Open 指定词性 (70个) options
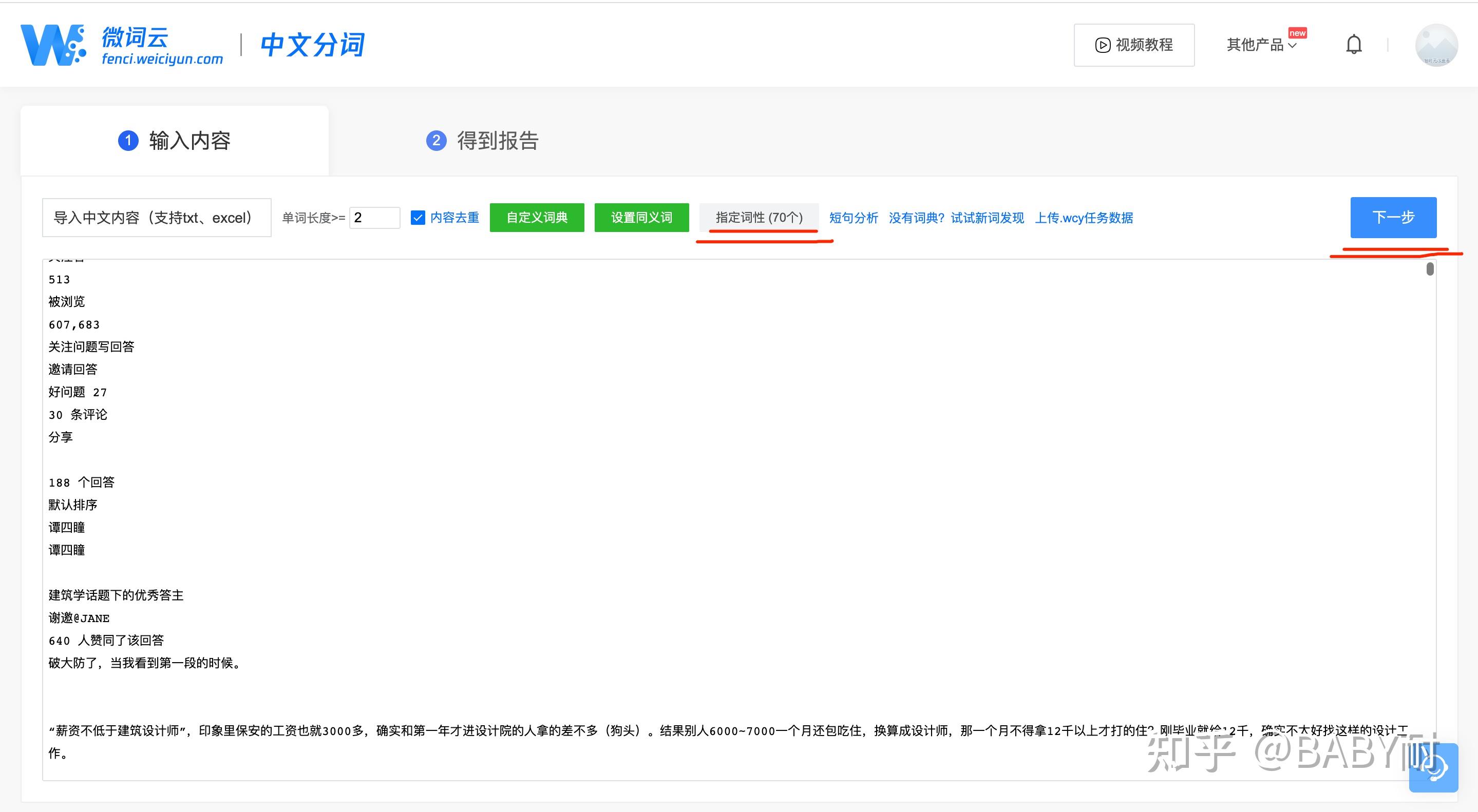This screenshot has width=1478, height=812. [759, 217]
